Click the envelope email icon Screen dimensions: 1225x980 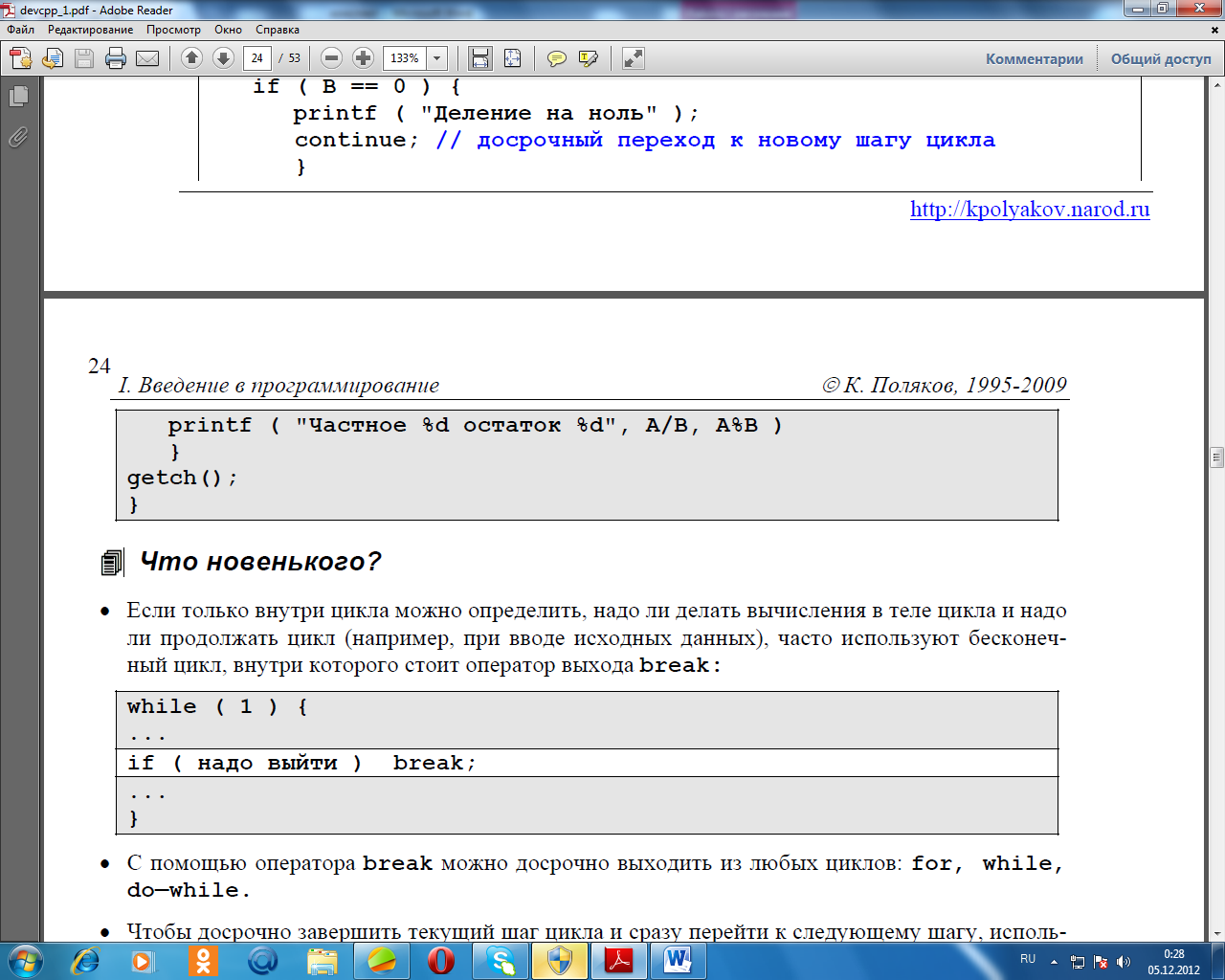click(147, 58)
